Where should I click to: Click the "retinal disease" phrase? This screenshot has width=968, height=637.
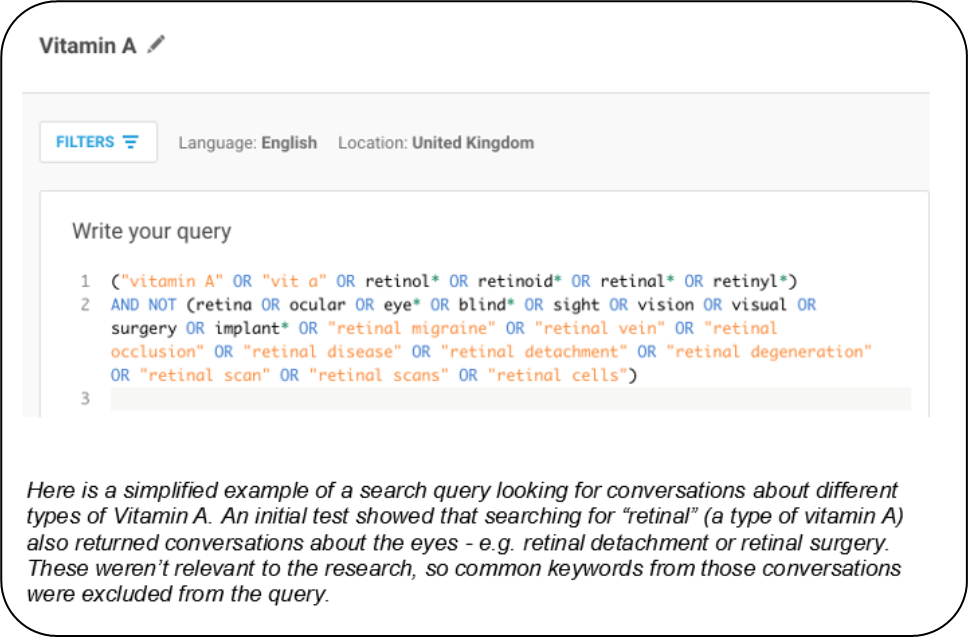tap(322, 352)
